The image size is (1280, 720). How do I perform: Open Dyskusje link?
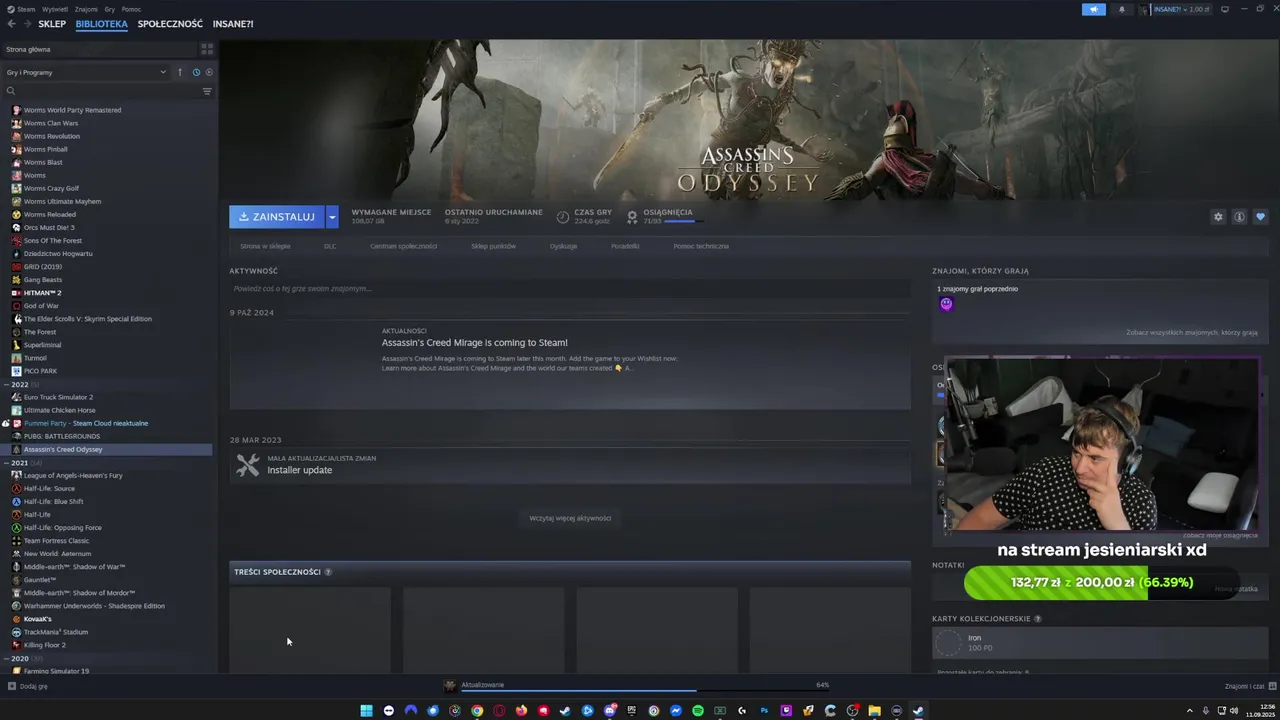(563, 246)
